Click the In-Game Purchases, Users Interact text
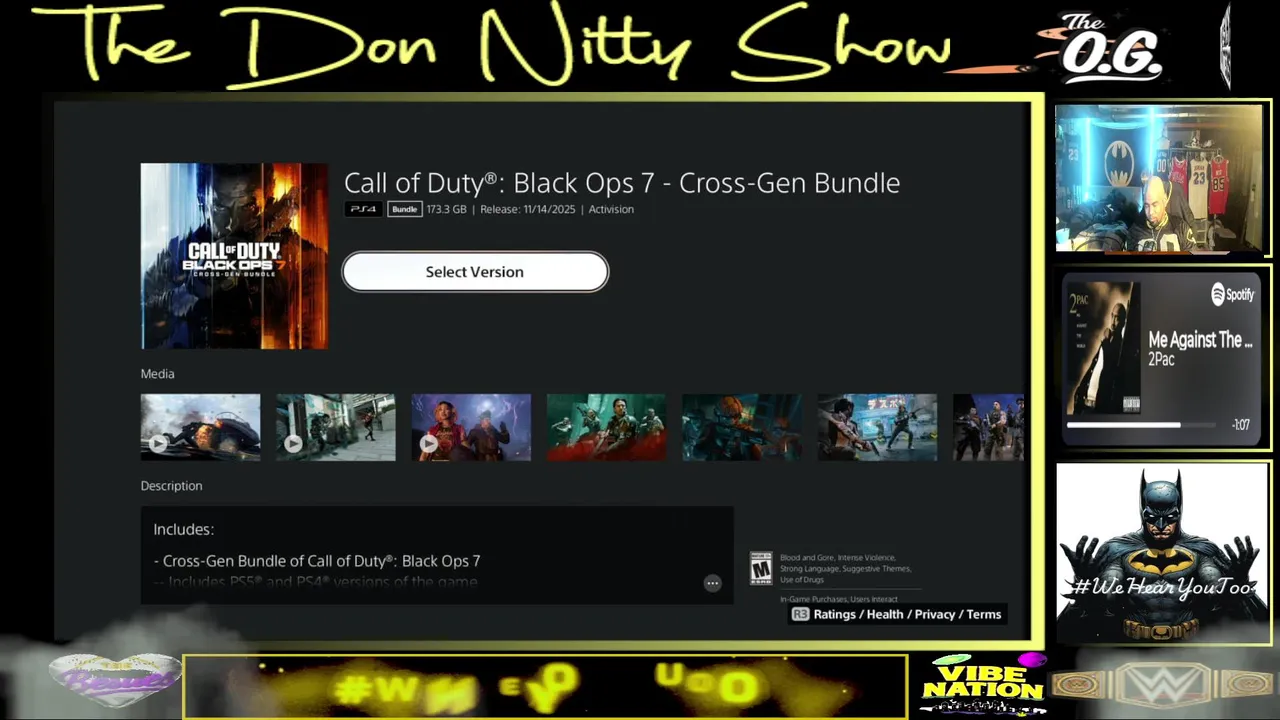This screenshot has height=720, width=1280. point(839,599)
